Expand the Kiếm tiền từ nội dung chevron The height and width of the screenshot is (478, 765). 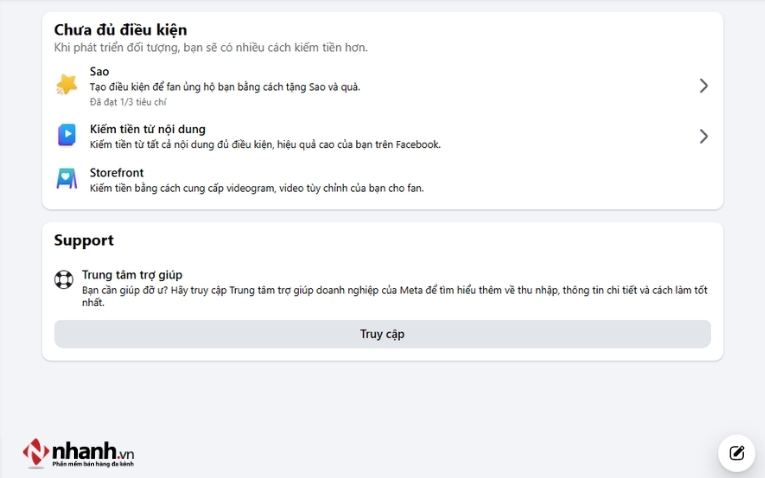pyautogui.click(x=703, y=136)
